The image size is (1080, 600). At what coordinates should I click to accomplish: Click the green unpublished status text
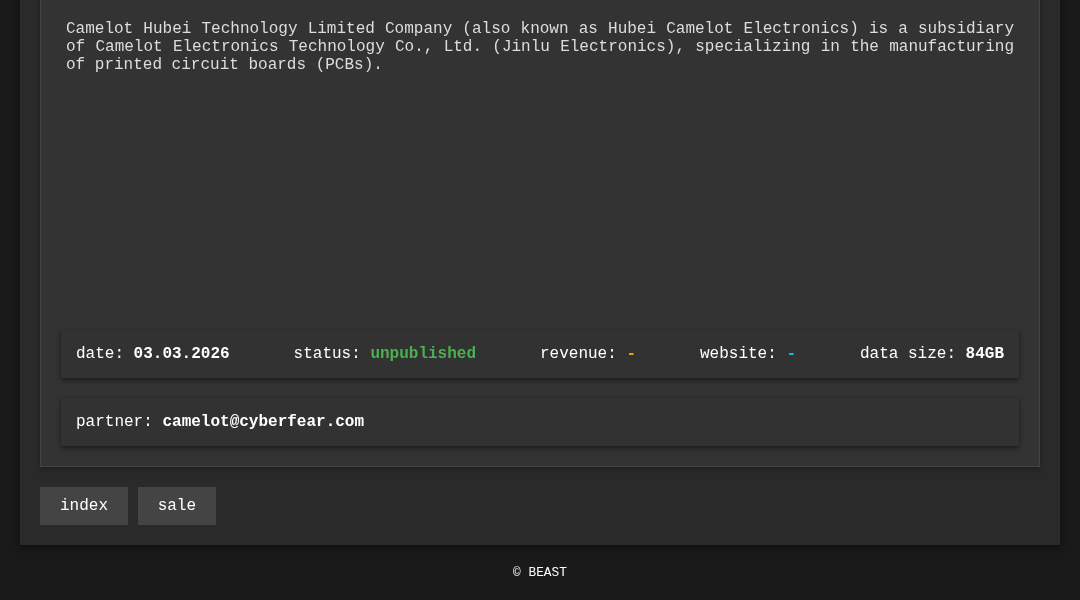coord(423,353)
